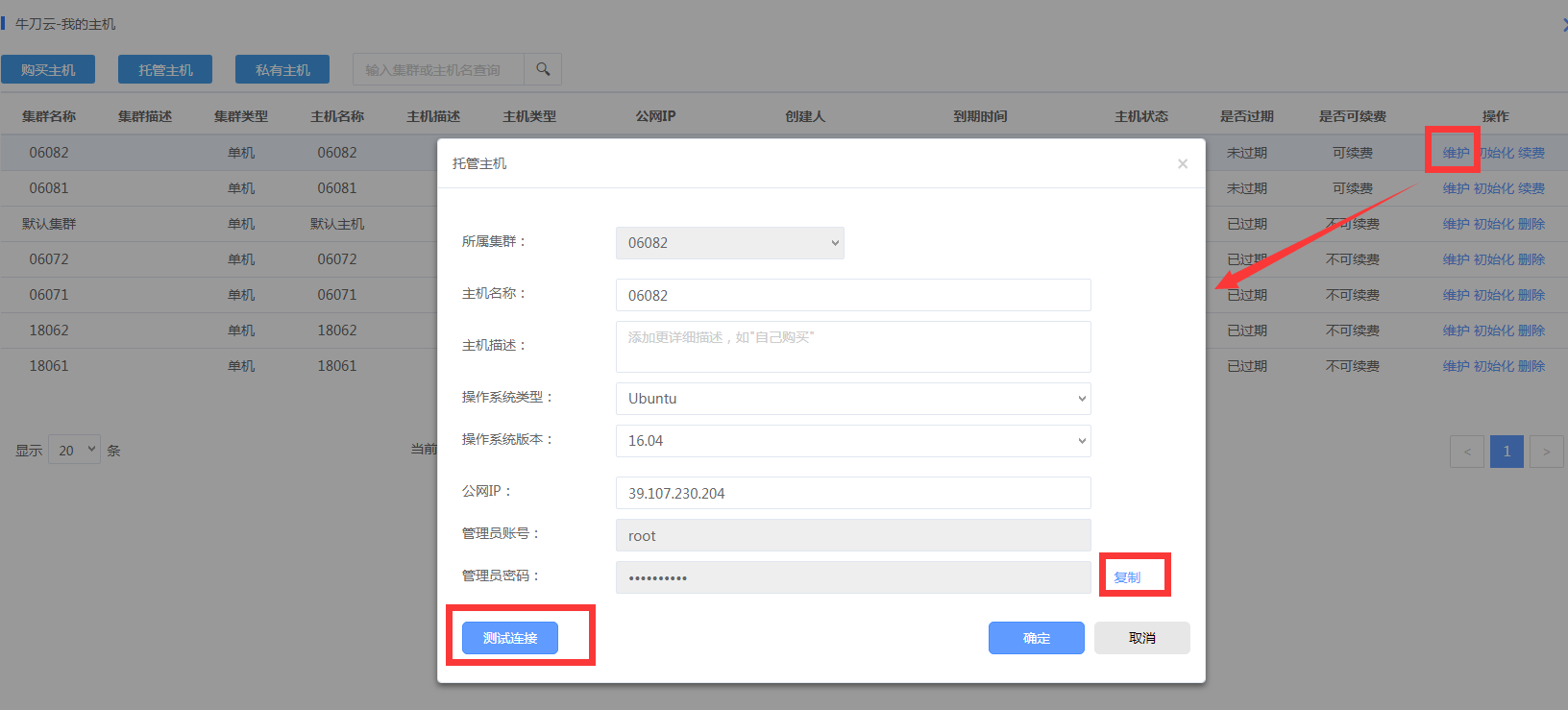This screenshot has width=1568, height=710.
Task: Click 维护 in the 默认集群 row
Action: point(1456,224)
